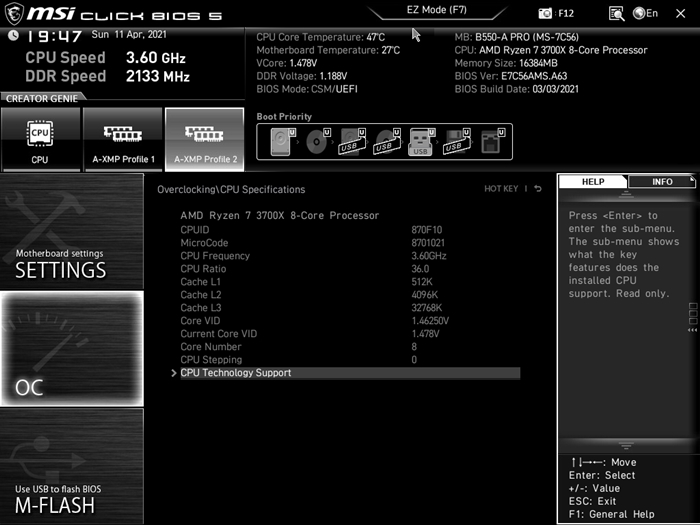Click the CREATOR GENIE label
The height and width of the screenshot is (525, 700).
point(42,98)
